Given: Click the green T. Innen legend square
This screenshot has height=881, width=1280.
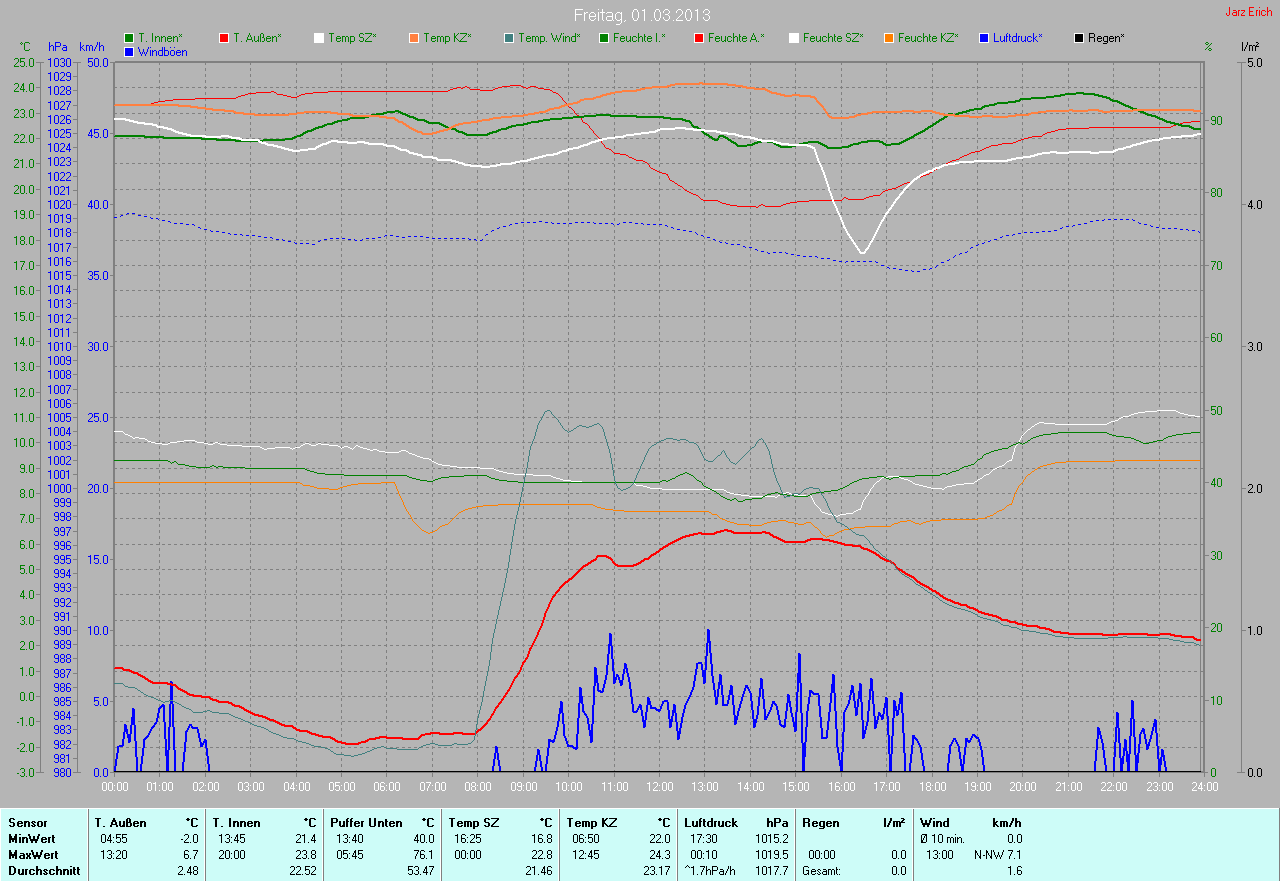Looking at the screenshot, I should [x=129, y=38].
